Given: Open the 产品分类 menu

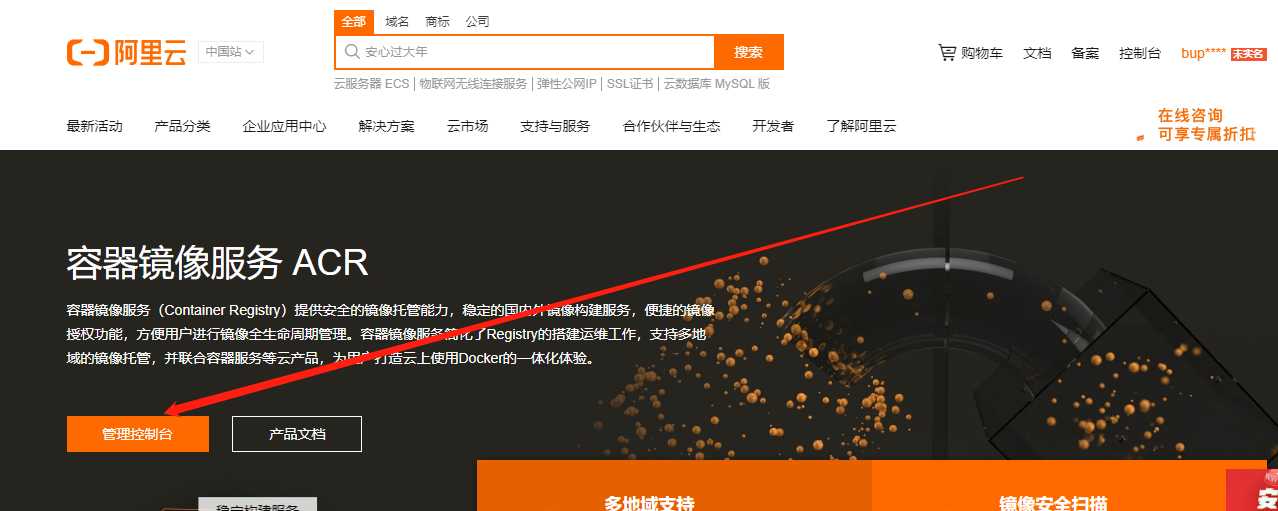Looking at the screenshot, I should click(183, 126).
